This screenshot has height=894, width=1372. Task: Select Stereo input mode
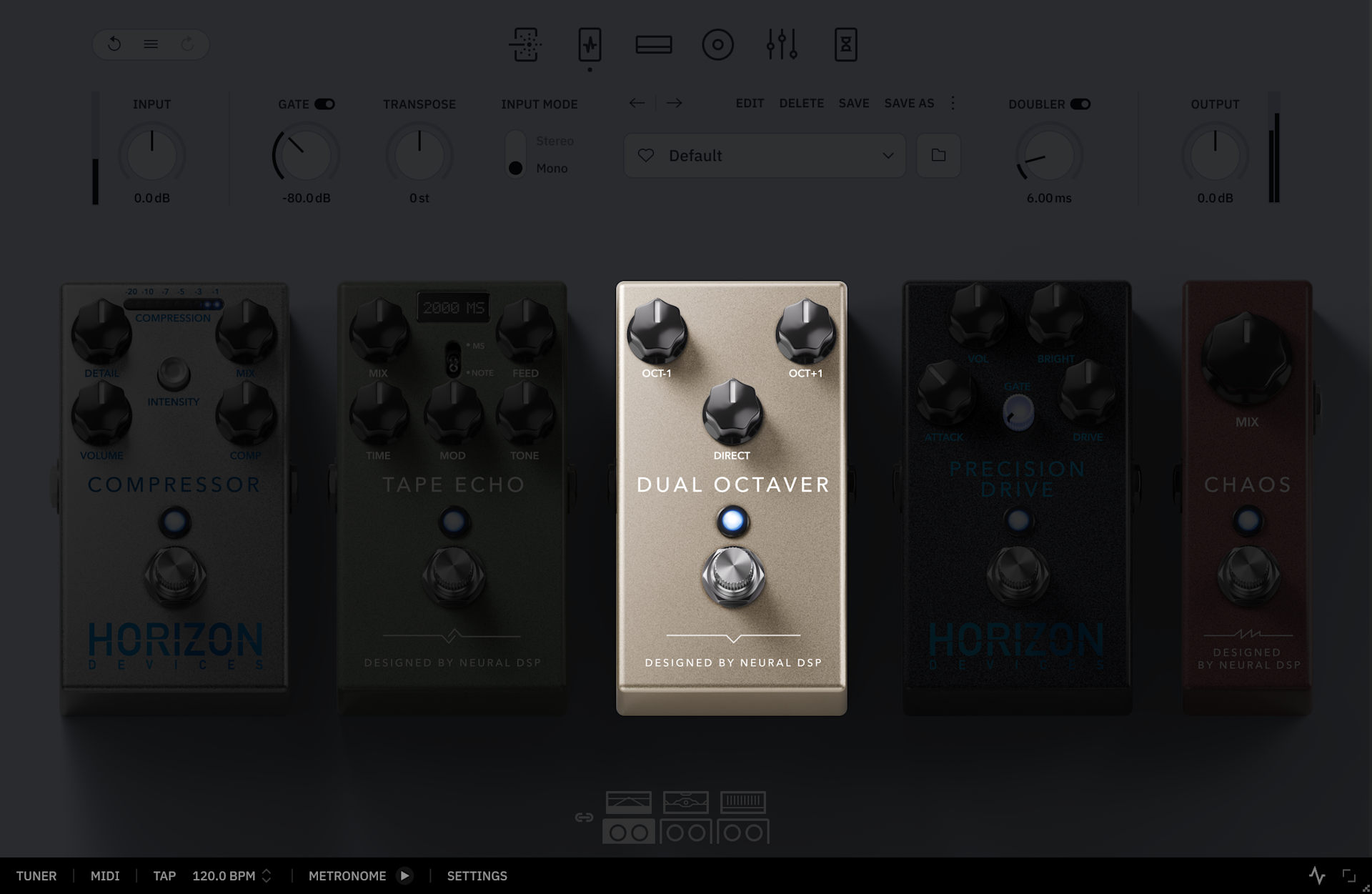[555, 141]
